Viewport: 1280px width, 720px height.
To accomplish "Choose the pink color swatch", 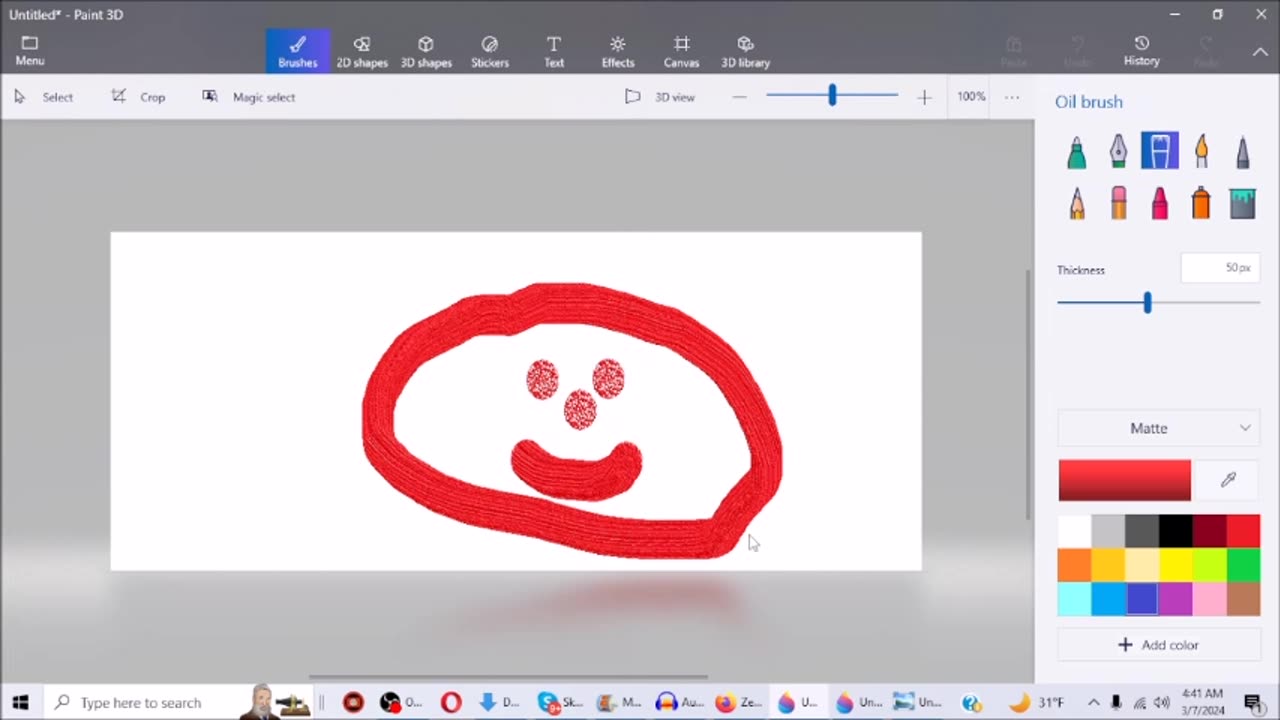I will point(1209,599).
